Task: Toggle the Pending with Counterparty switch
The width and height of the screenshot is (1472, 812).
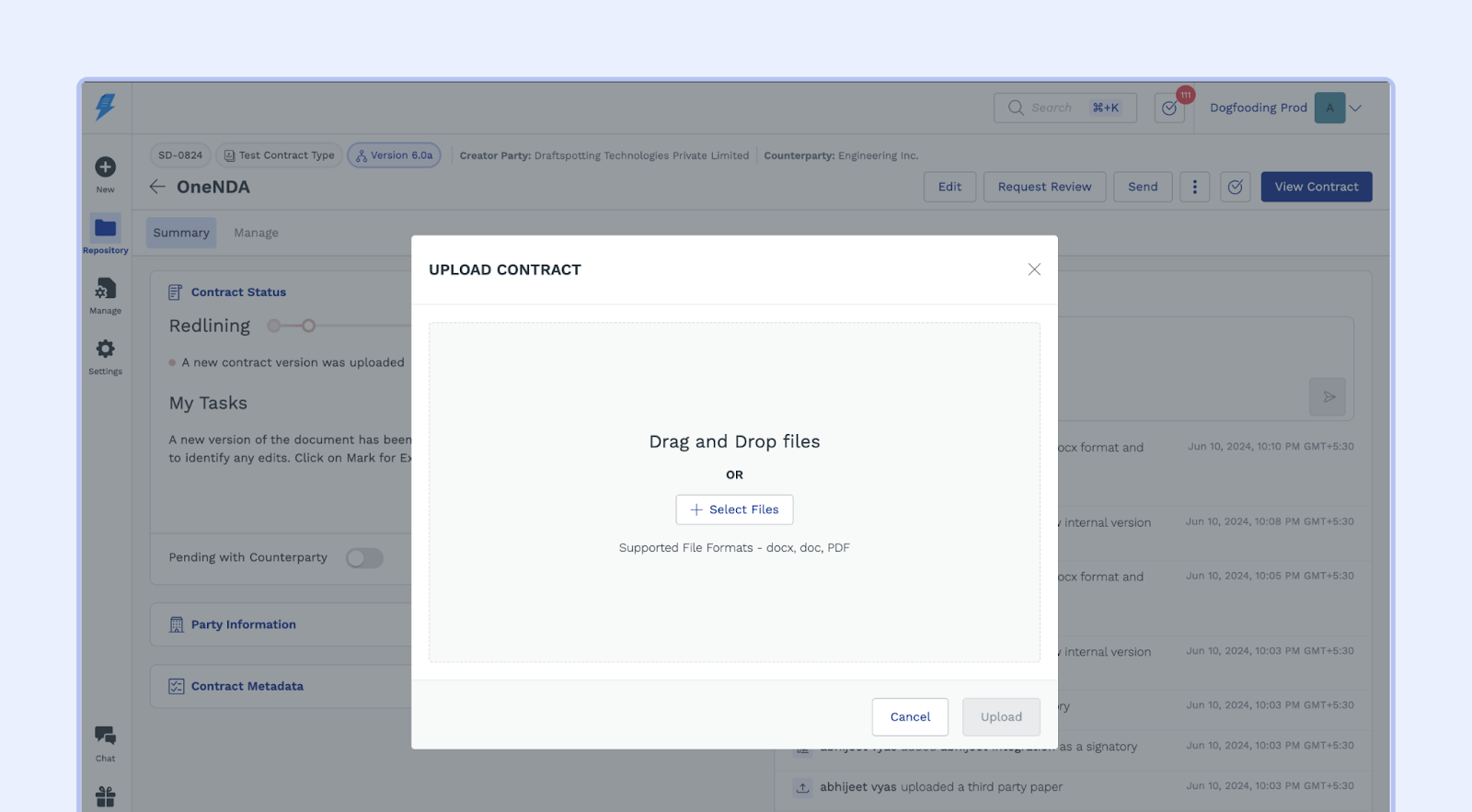Action: click(364, 558)
